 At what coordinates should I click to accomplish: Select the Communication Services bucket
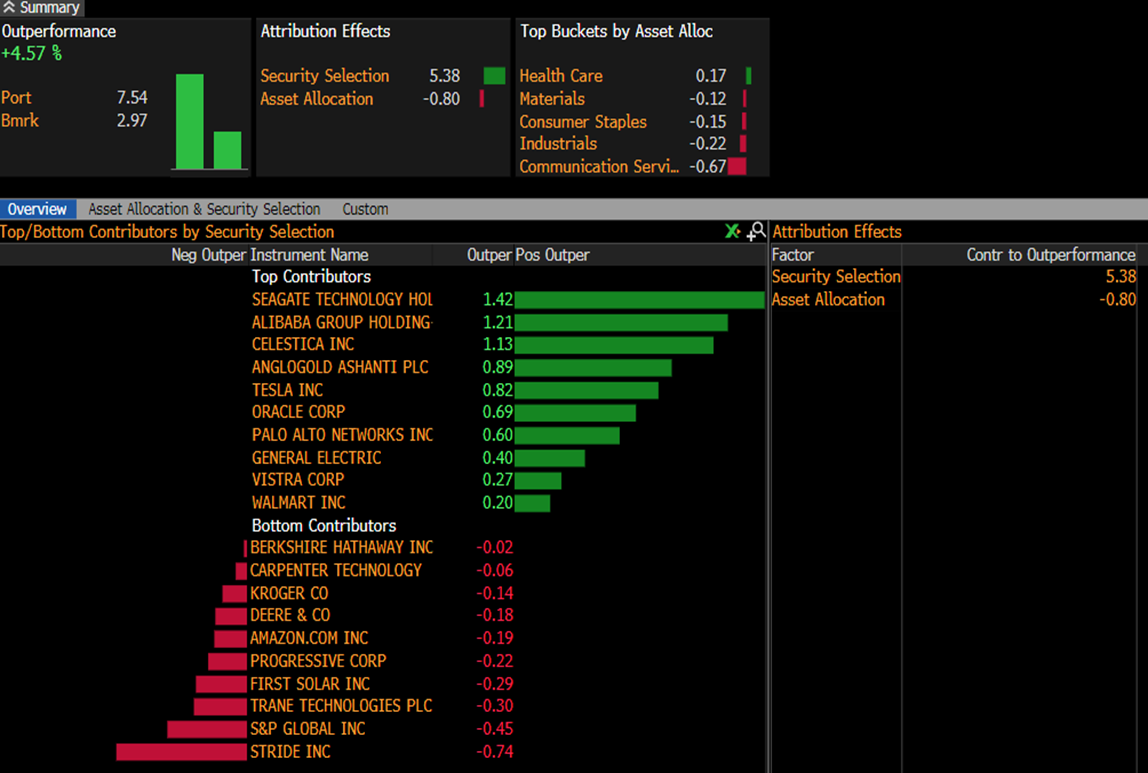click(x=598, y=167)
